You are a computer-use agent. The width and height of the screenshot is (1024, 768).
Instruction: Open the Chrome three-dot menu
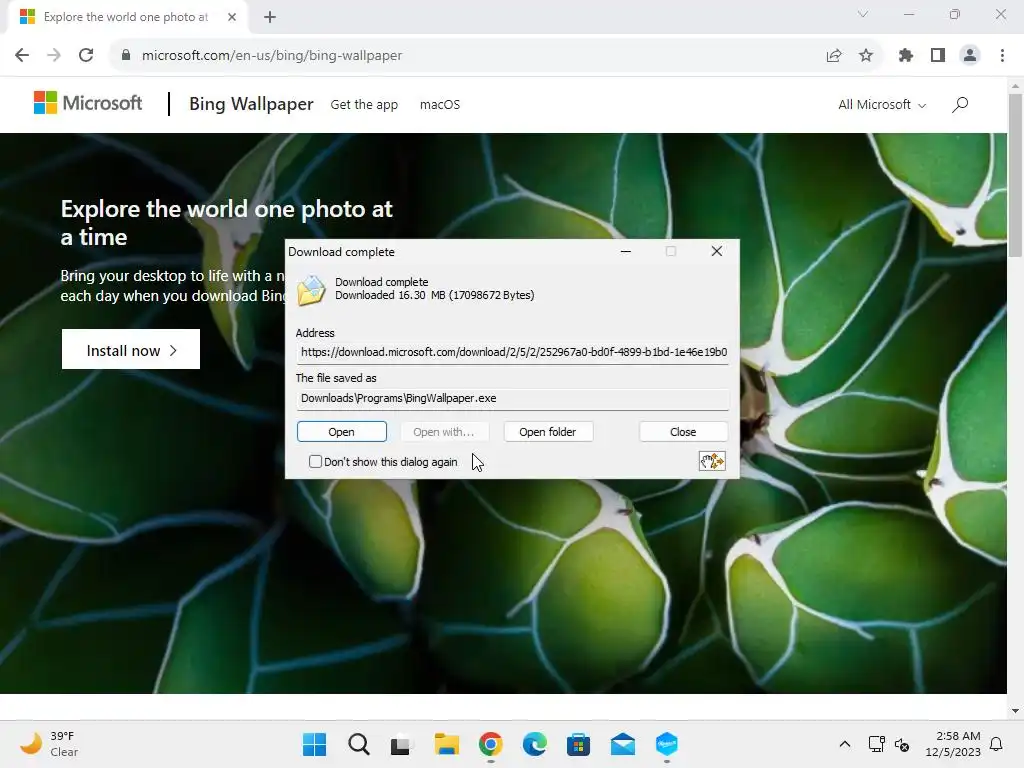(x=1002, y=56)
